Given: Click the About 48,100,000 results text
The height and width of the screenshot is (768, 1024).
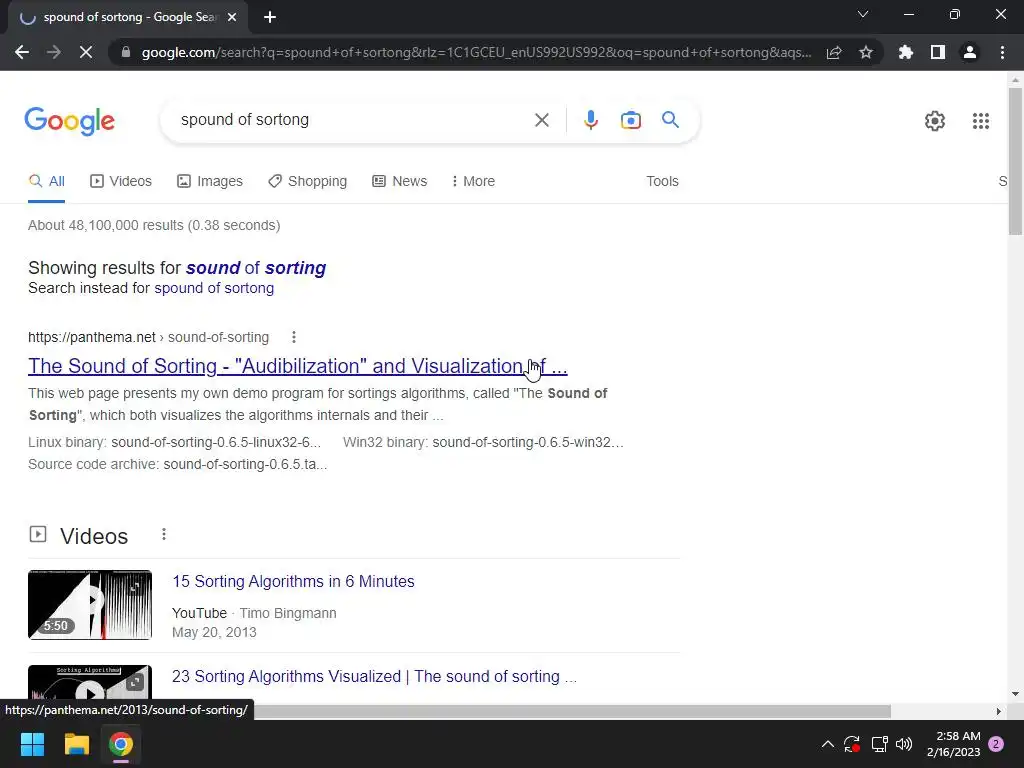Looking at the screenshot, I should pyautogui.click(x=154, y=225).
